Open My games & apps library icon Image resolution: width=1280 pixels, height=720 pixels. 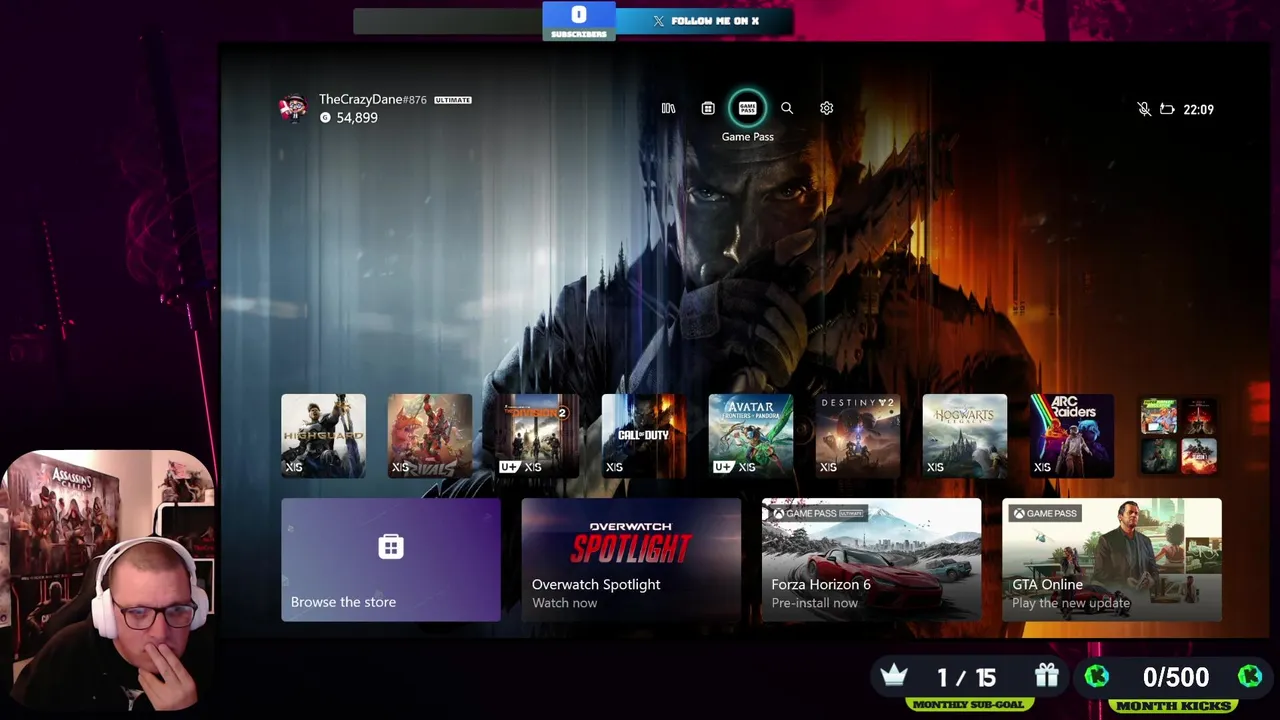(668, 108)
